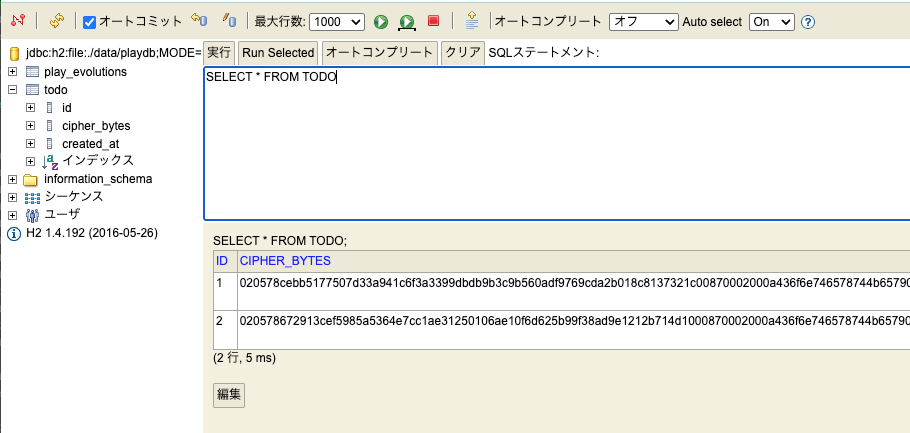The height and width of the screenshot is (433, 910).
Task: Click the オートコンプリート button
Action: tap(379, 53)
